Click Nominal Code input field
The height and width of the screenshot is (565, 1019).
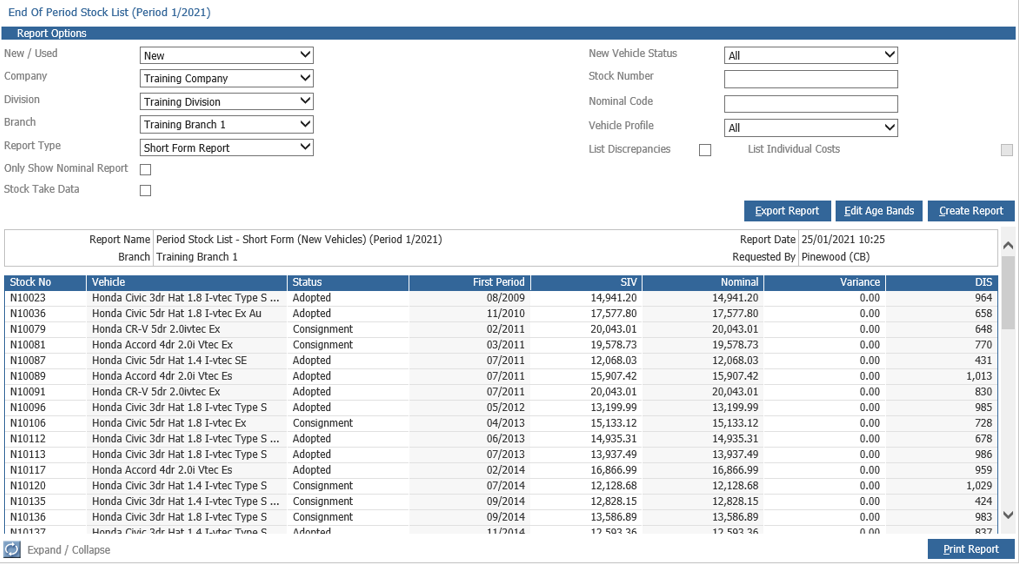coord(811,103)
